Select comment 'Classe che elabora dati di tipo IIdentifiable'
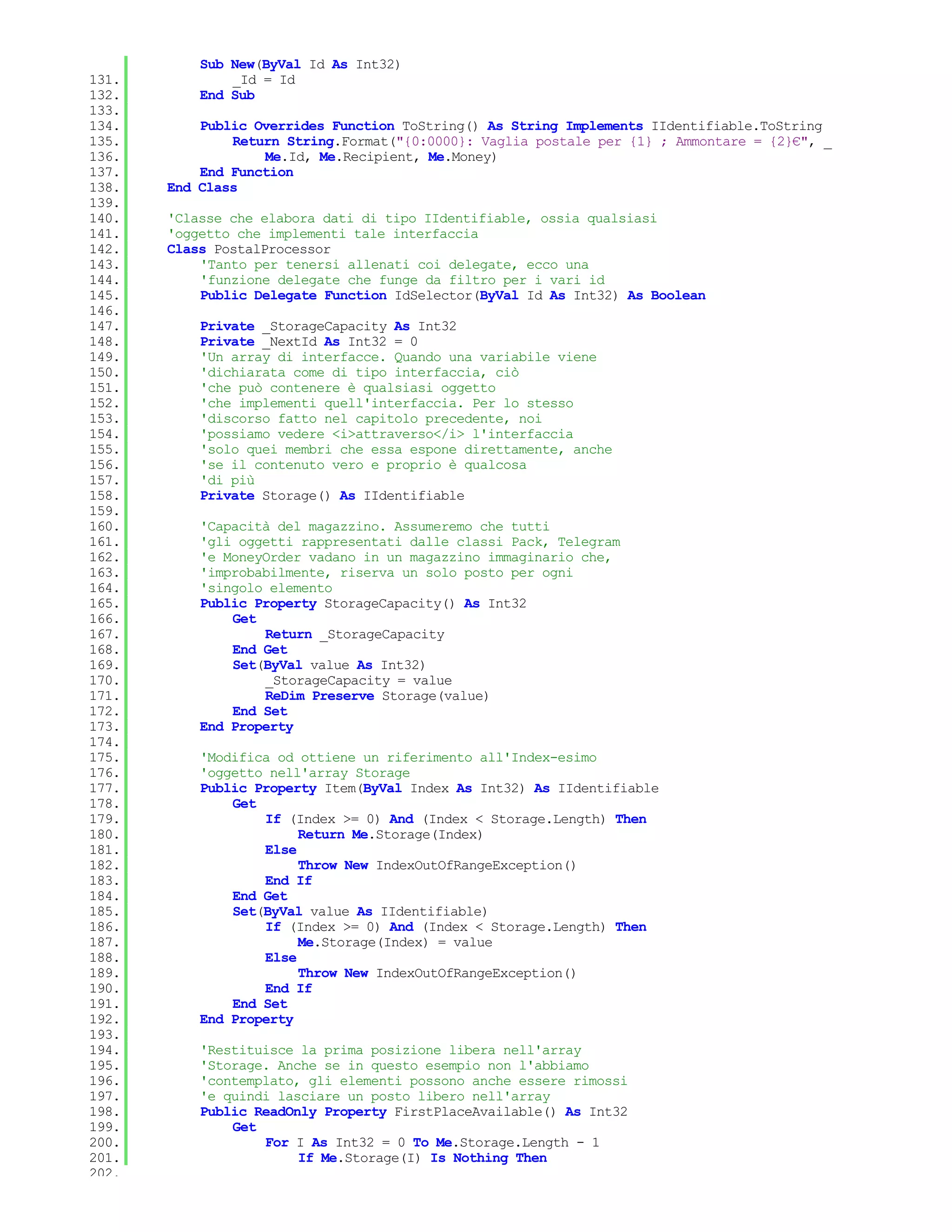Screen dimensions: 952x1232 point(412,219)
